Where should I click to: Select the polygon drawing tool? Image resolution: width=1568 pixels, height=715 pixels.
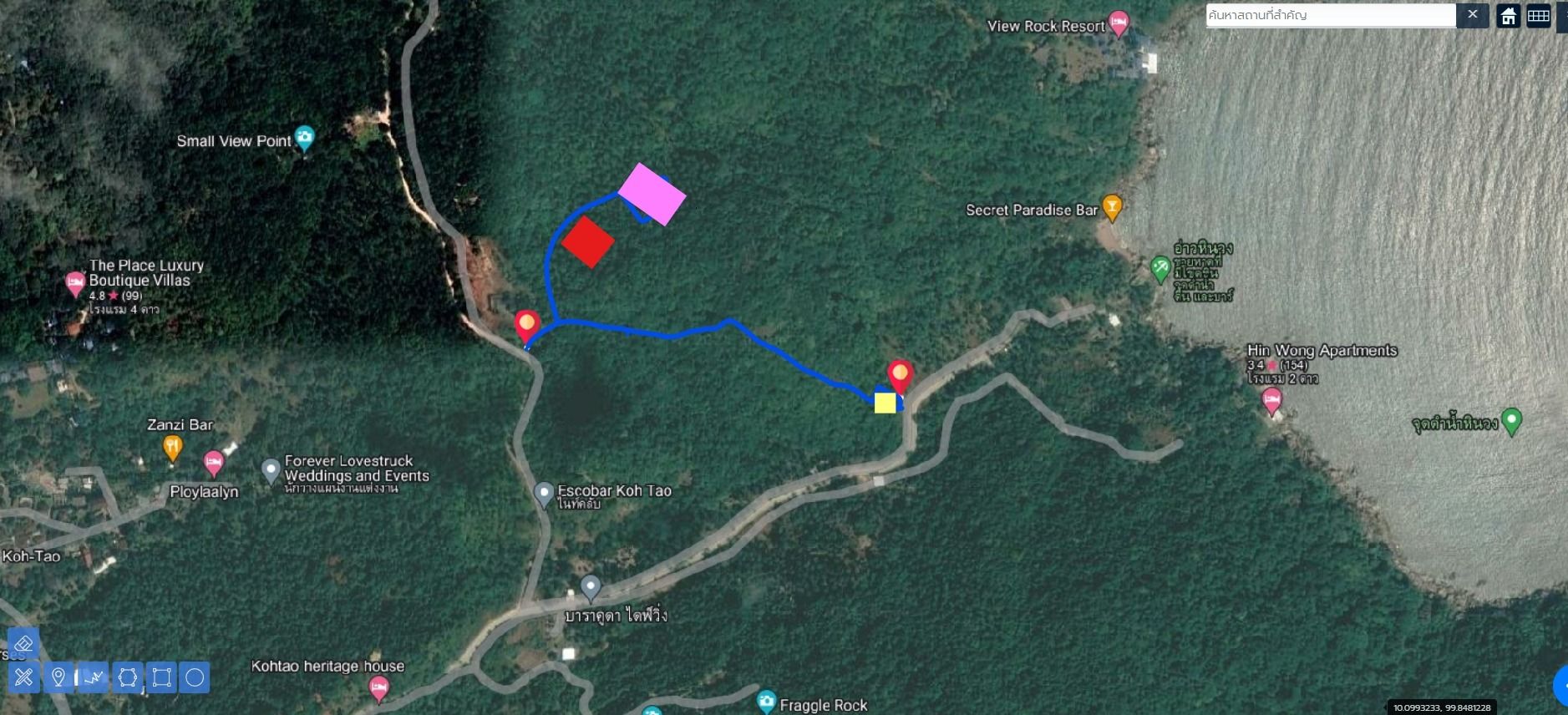coord(127,677)
